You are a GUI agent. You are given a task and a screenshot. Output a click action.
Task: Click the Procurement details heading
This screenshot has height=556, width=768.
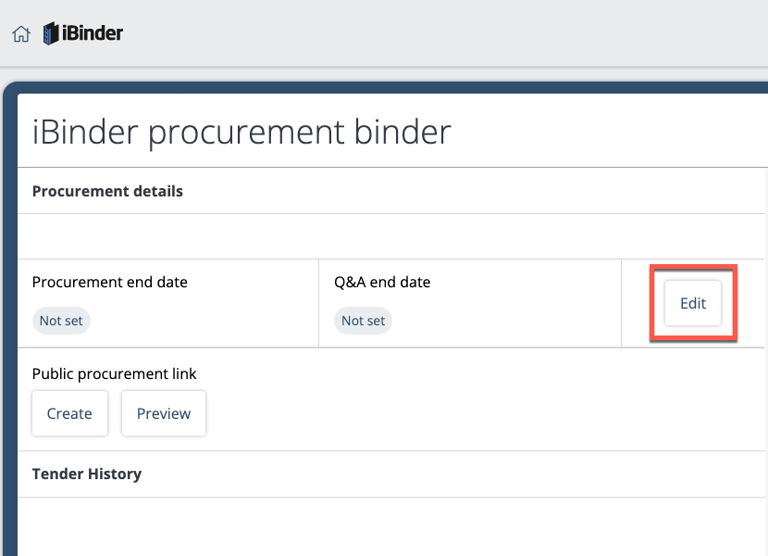(107, 191)
